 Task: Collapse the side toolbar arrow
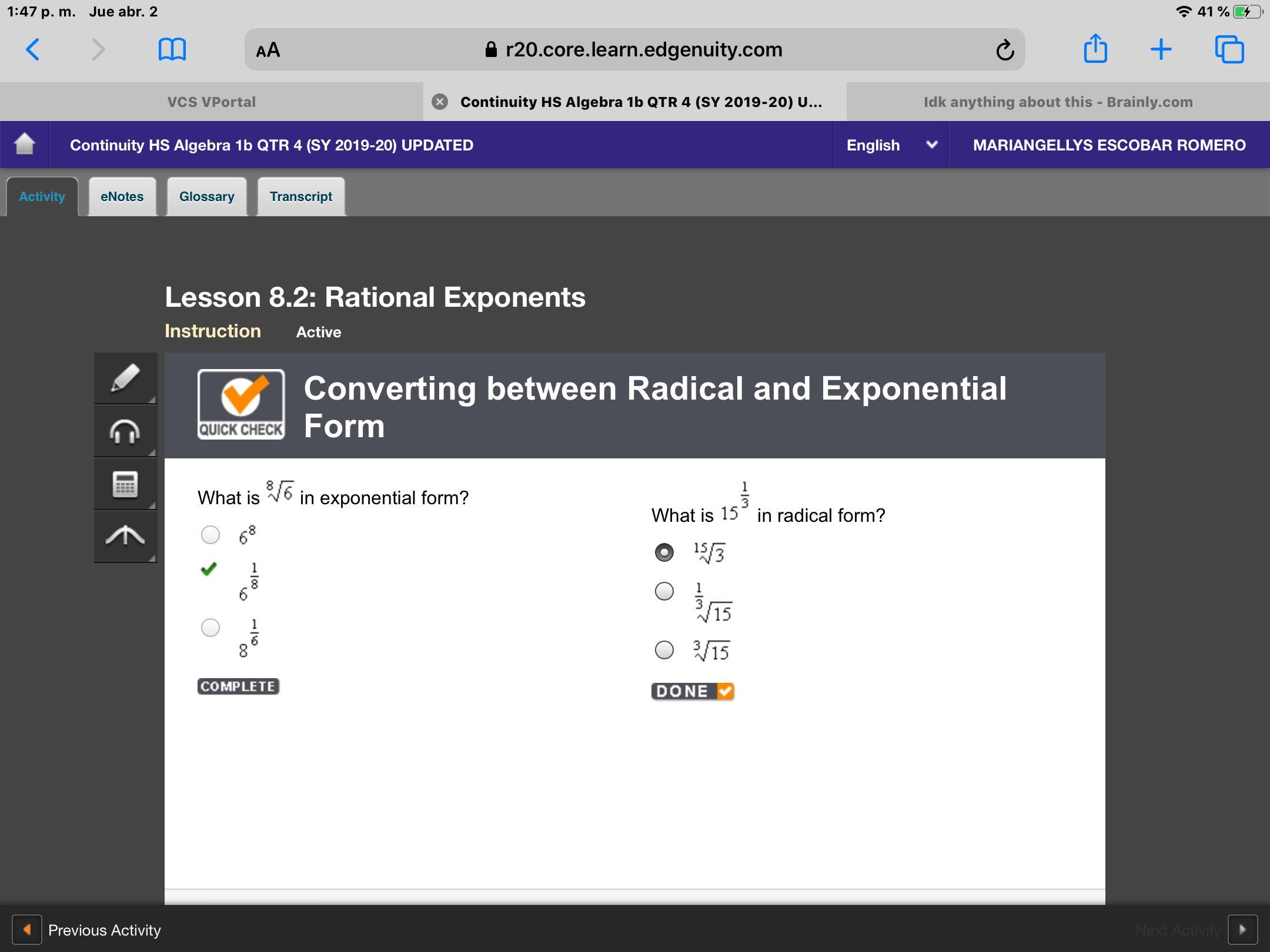(125, 536)
